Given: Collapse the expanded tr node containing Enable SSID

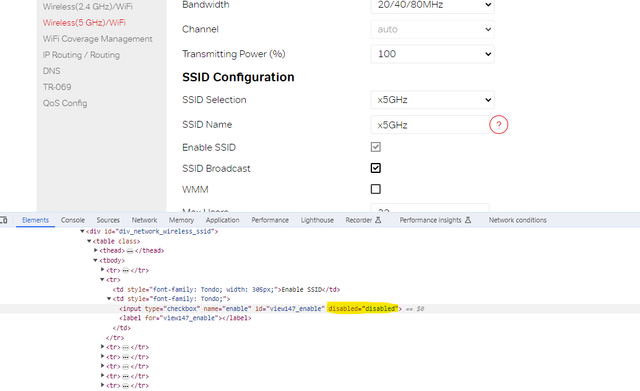Looking at the screenshot, I should 102,280.
